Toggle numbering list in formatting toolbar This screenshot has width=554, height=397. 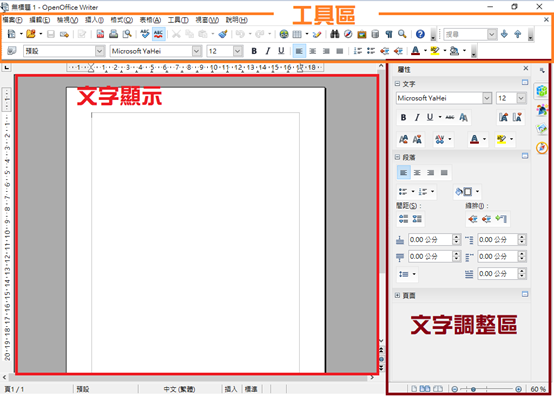coord(358,51)
